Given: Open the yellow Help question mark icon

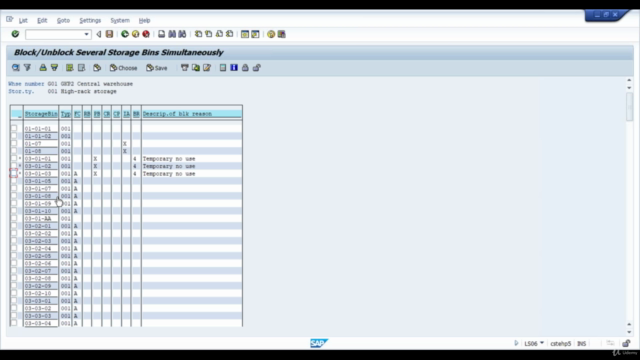Looking at the screenshot, I should pos(271,34).
